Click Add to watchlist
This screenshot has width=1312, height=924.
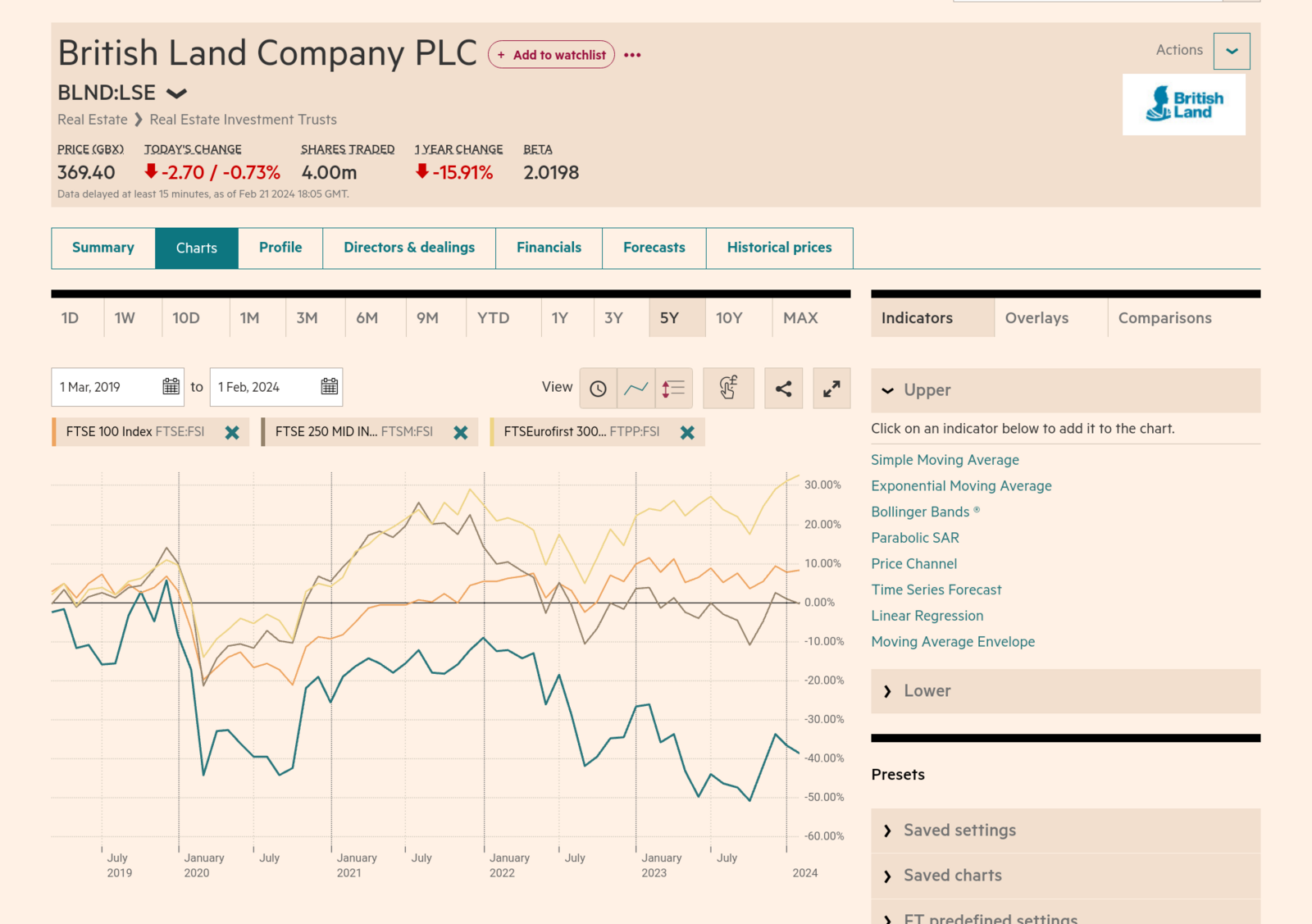click(x=551, y=55)
